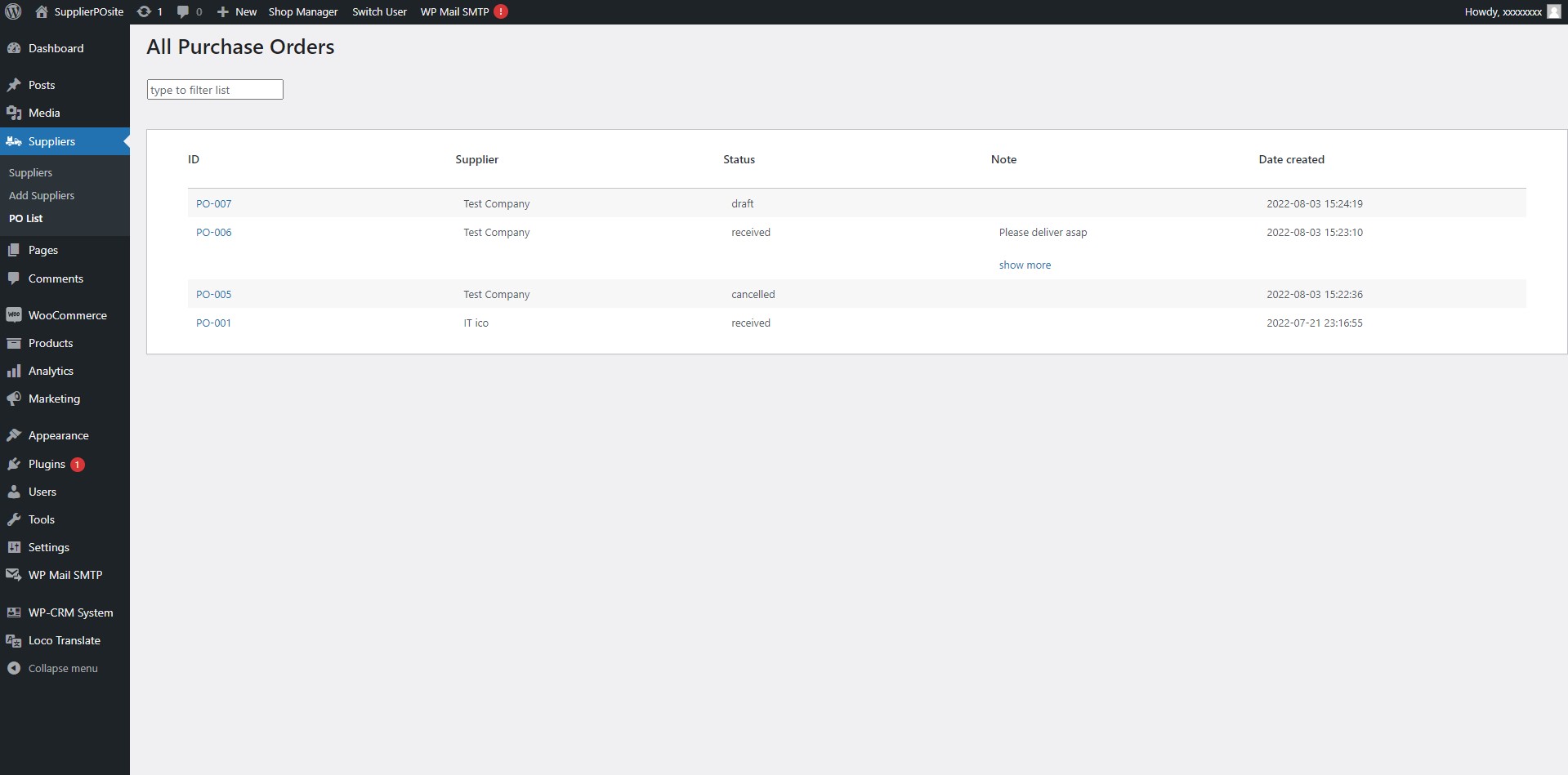Open the comments bubble icon in the admin bar
This screenshot has width=1568, height=775.
pos(183,11)
